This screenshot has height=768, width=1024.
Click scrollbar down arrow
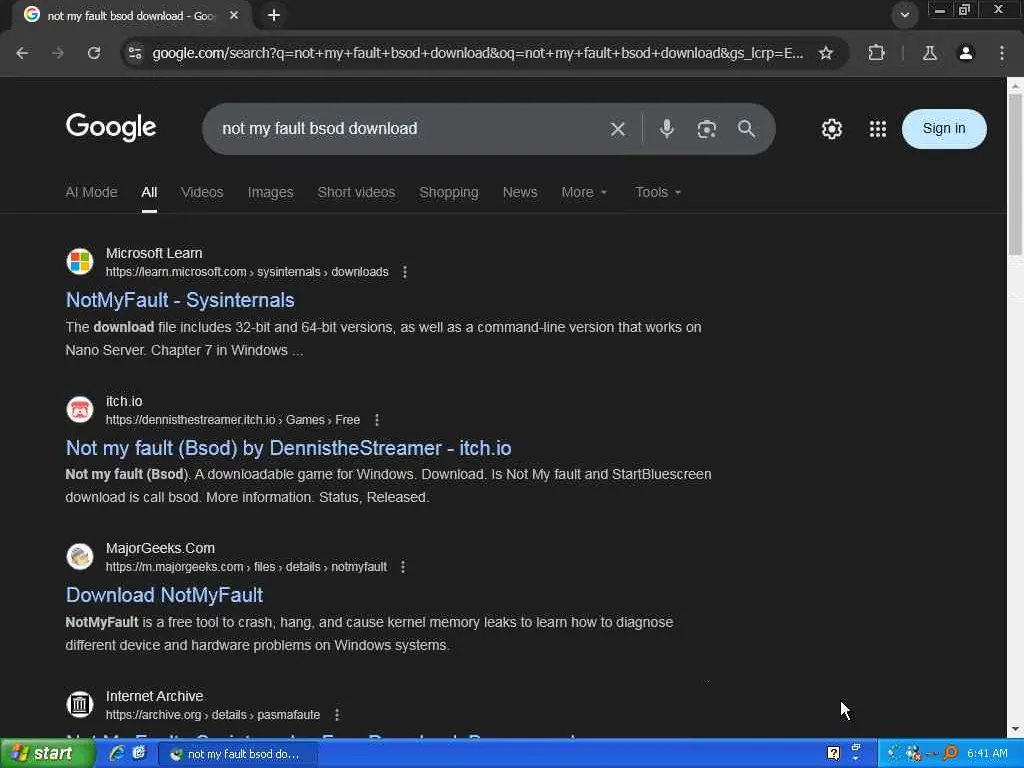click(x=1015, y=729)
